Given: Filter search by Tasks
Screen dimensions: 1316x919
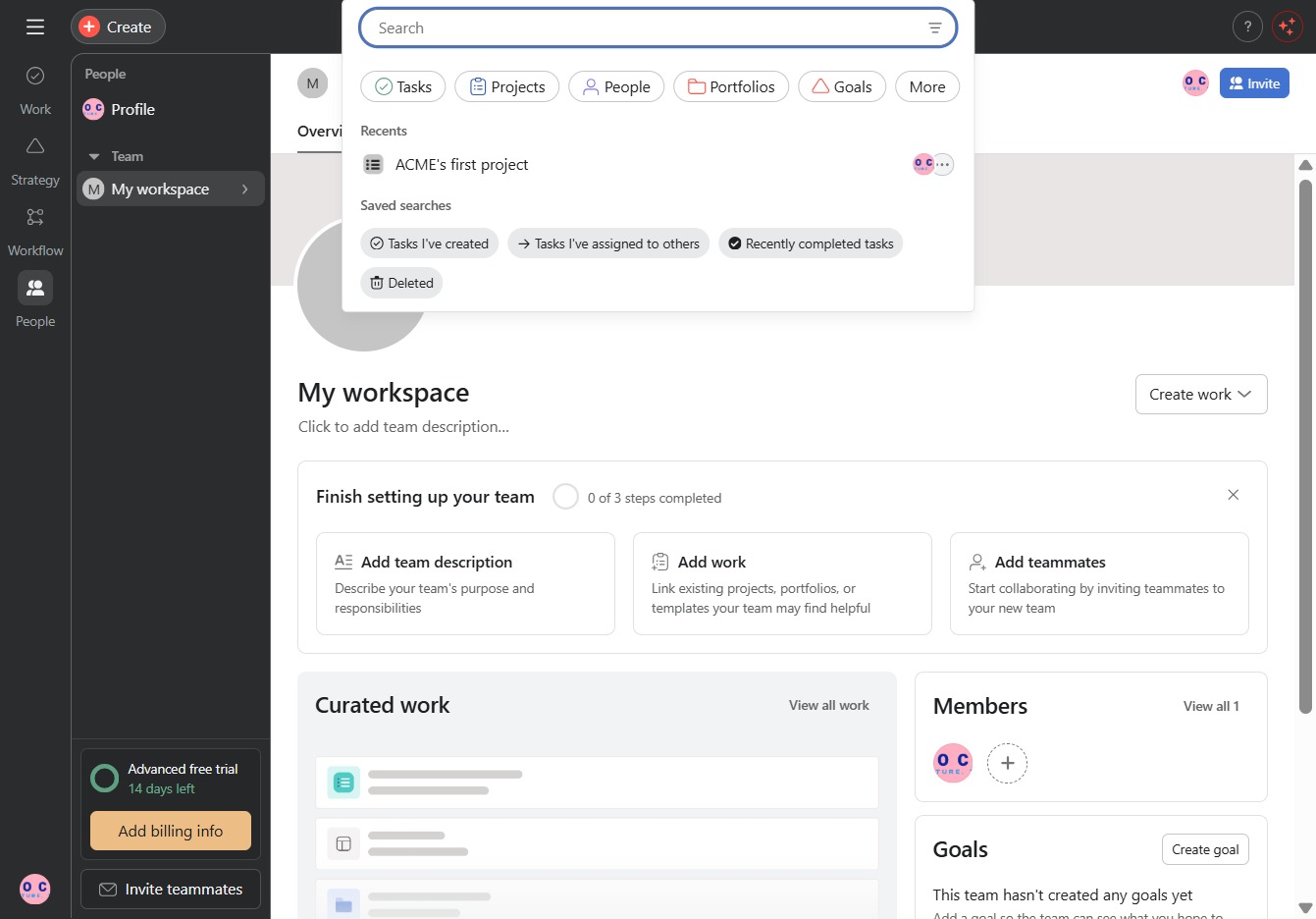Looking at the screenshot, I should click(x=403, y=86).
